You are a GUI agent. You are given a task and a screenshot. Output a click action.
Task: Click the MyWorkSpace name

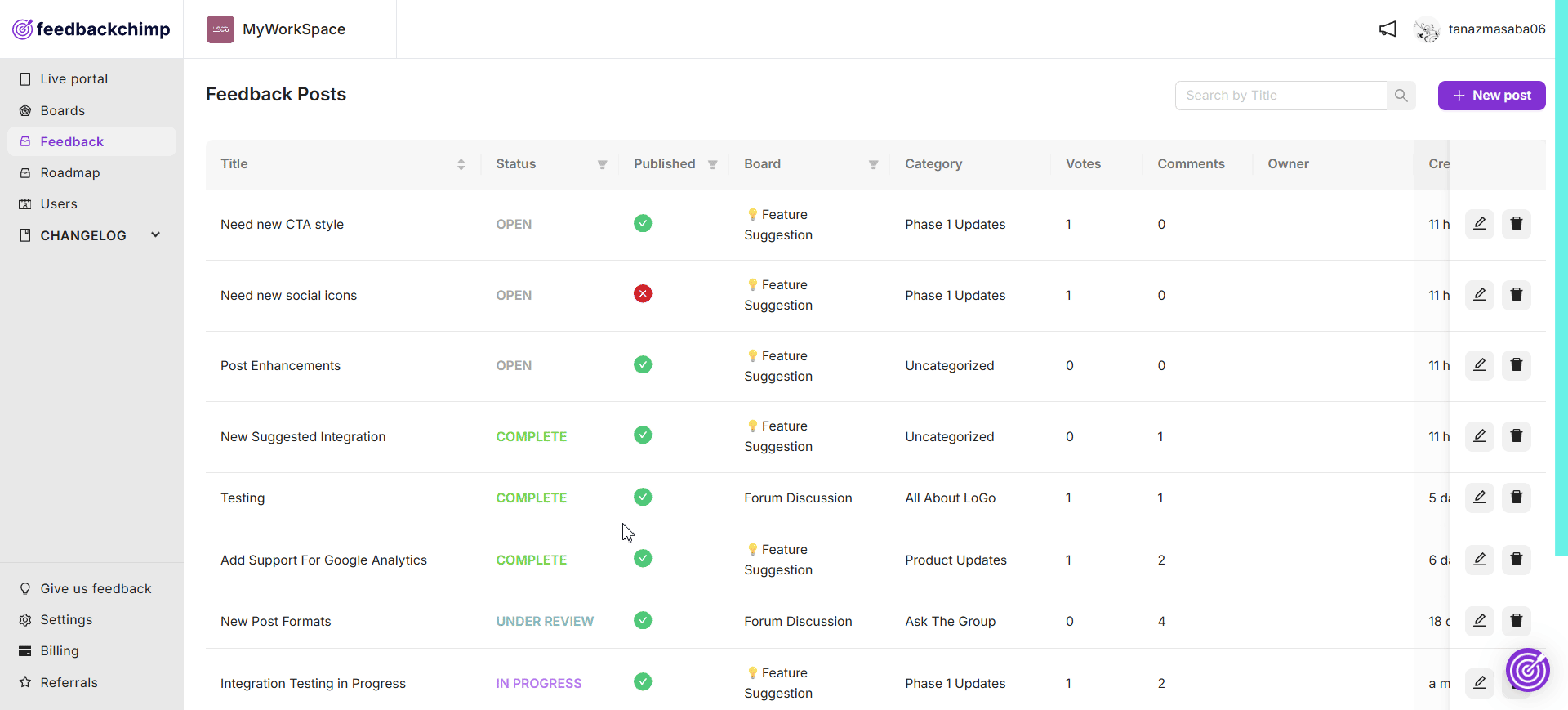(294, 29)
